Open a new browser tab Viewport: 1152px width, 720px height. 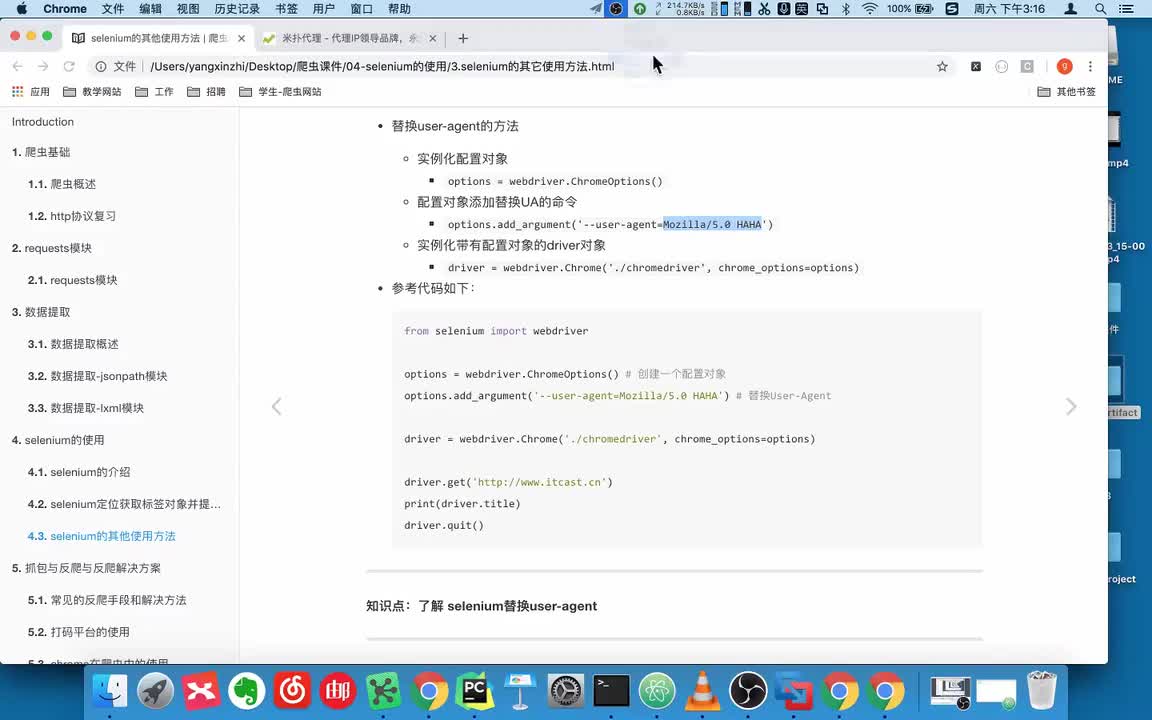pyautogui.click(x=463, y=38)
